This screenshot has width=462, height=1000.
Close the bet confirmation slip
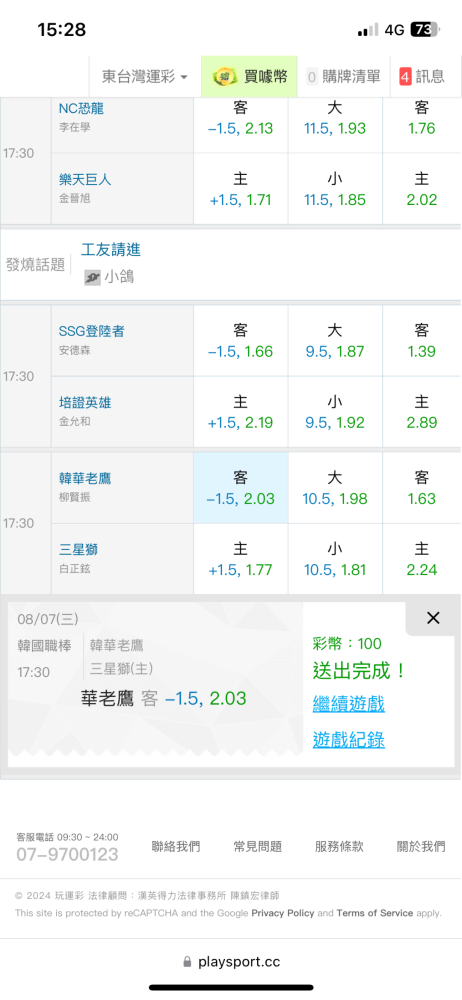coord(433,618)
